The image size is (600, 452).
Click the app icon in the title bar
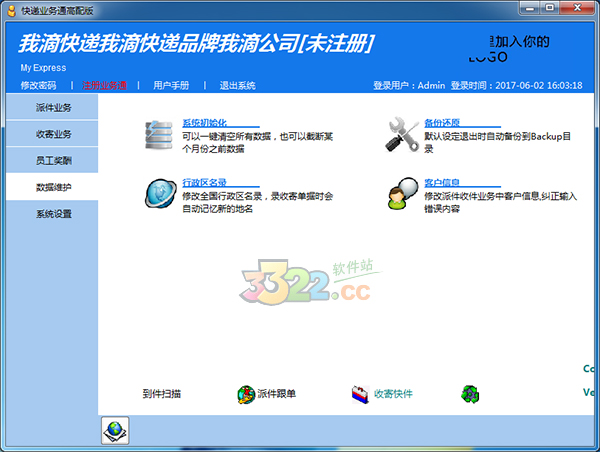coord(12,10)
